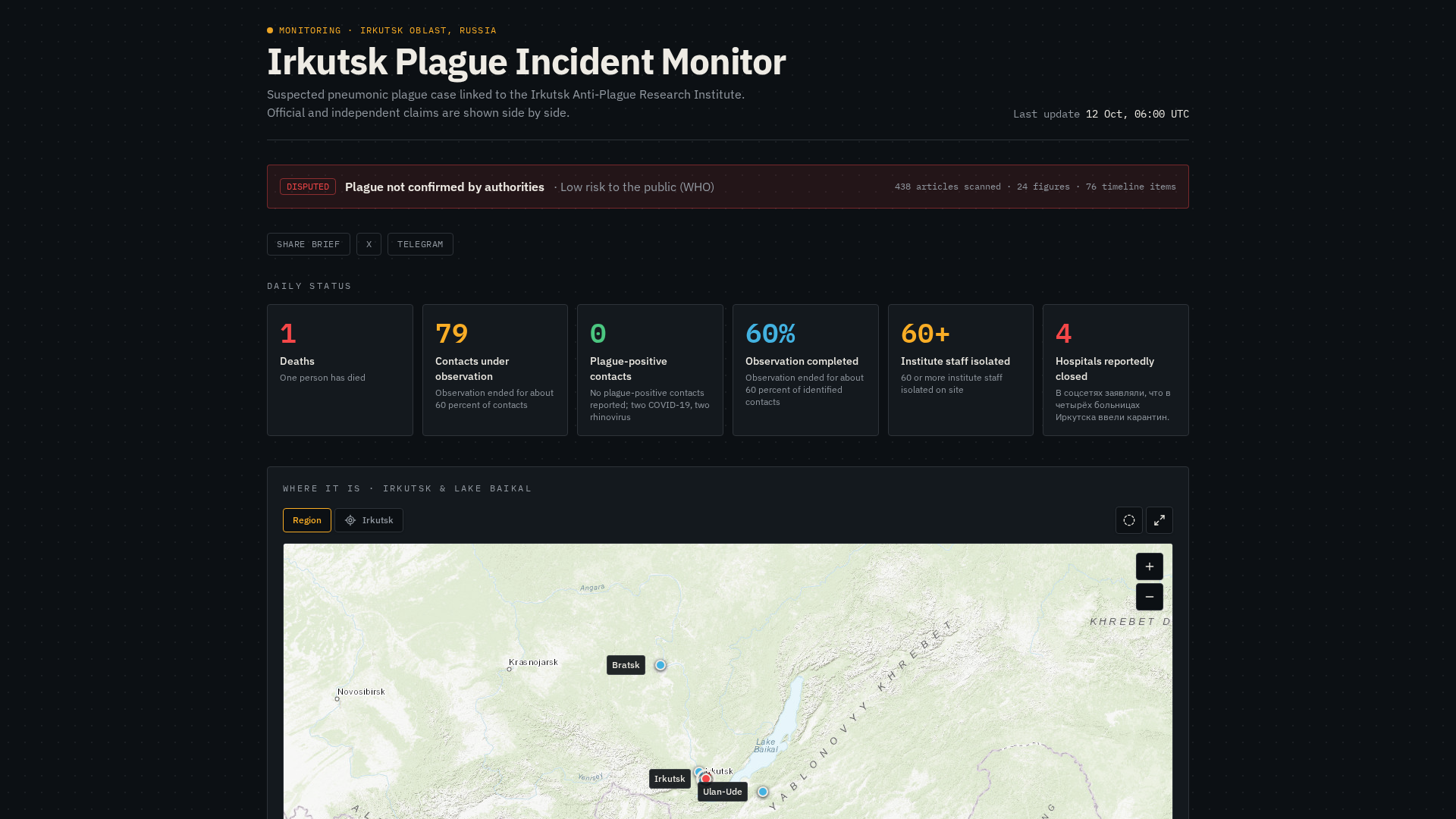This screenshot has width=1456, height=819.
Task: Click the 'Irkutsk Plague Incident Monitor' title
Action: pos(526,61)
